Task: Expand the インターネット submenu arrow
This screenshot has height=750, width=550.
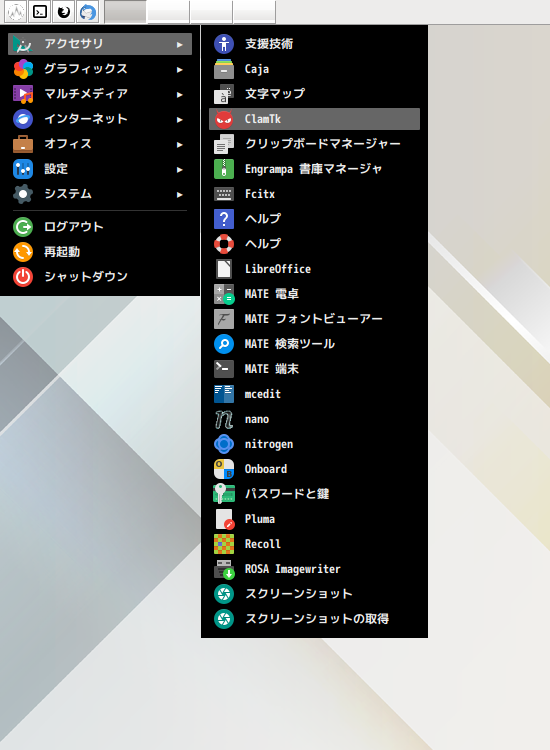Action: [x=180, y=120]
